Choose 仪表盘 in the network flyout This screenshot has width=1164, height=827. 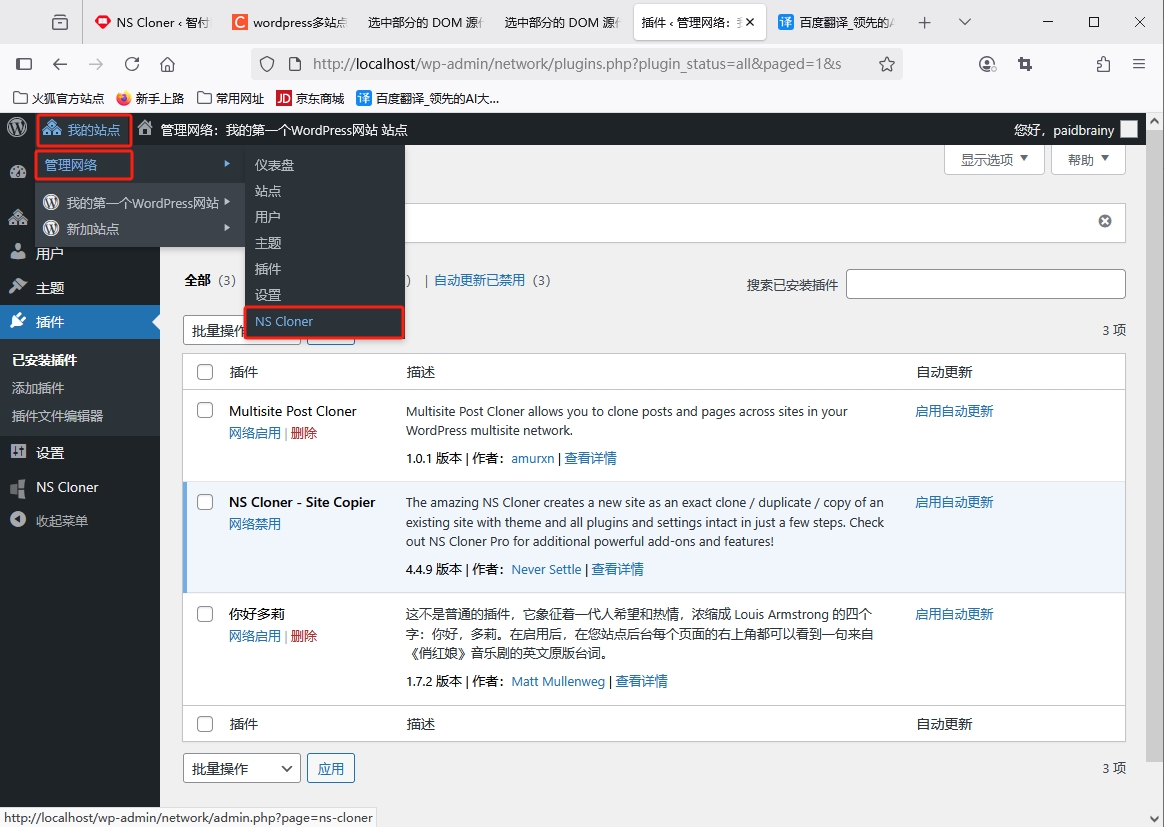(275, 165)
